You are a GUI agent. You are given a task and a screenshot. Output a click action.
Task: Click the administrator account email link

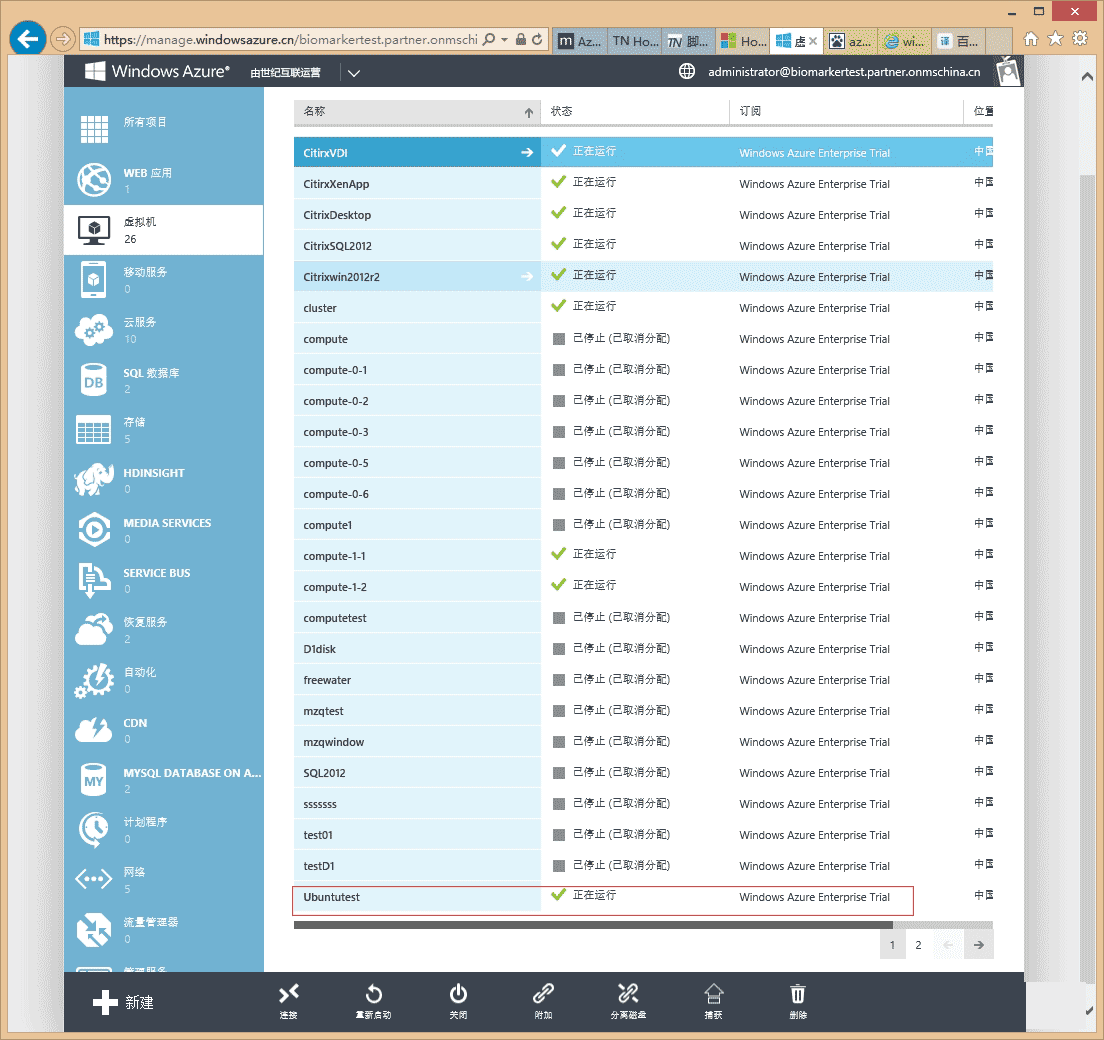(844, 72)
